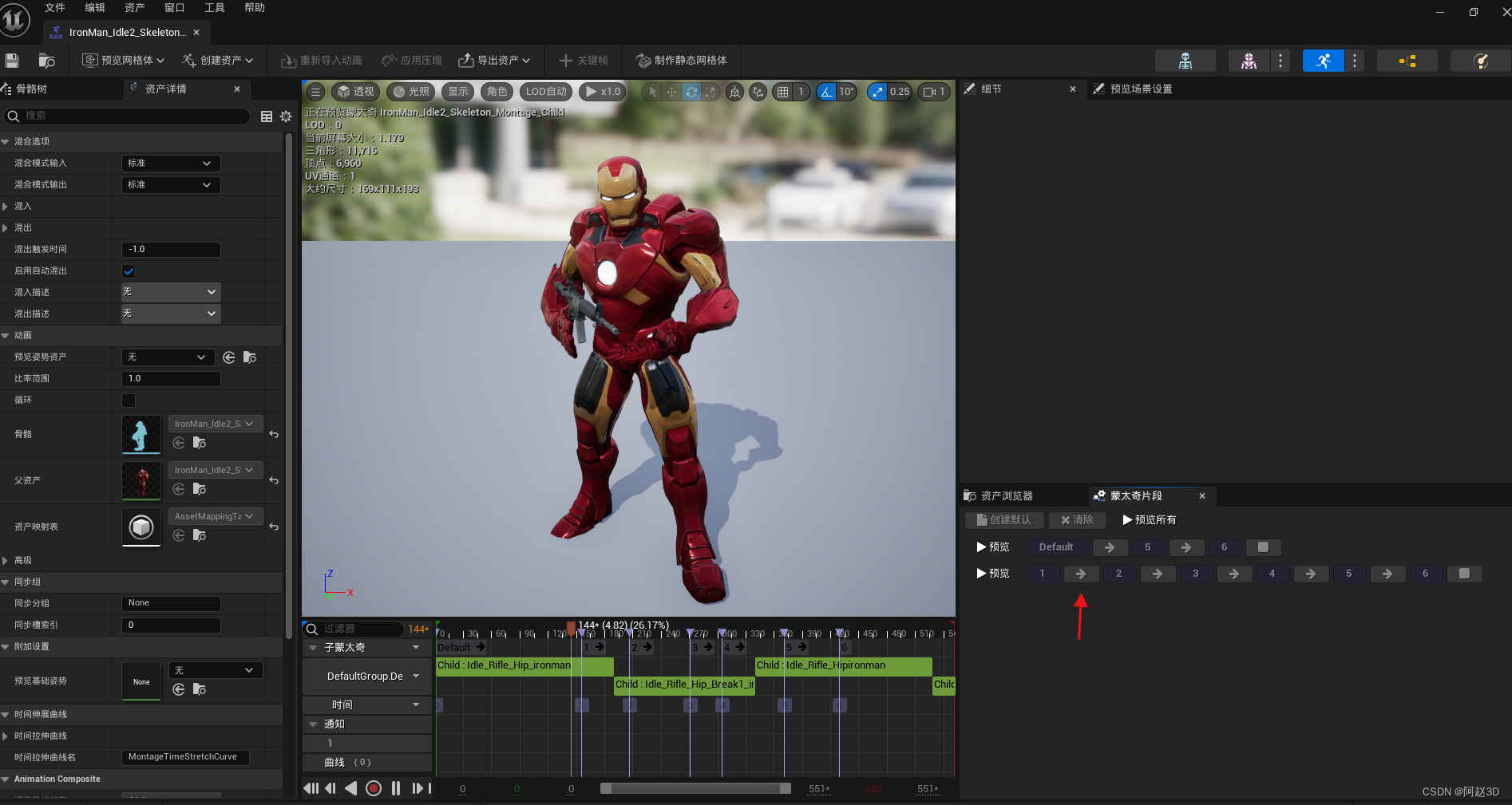
Task: Open the File menu
Action: click(x=55, y=8)
